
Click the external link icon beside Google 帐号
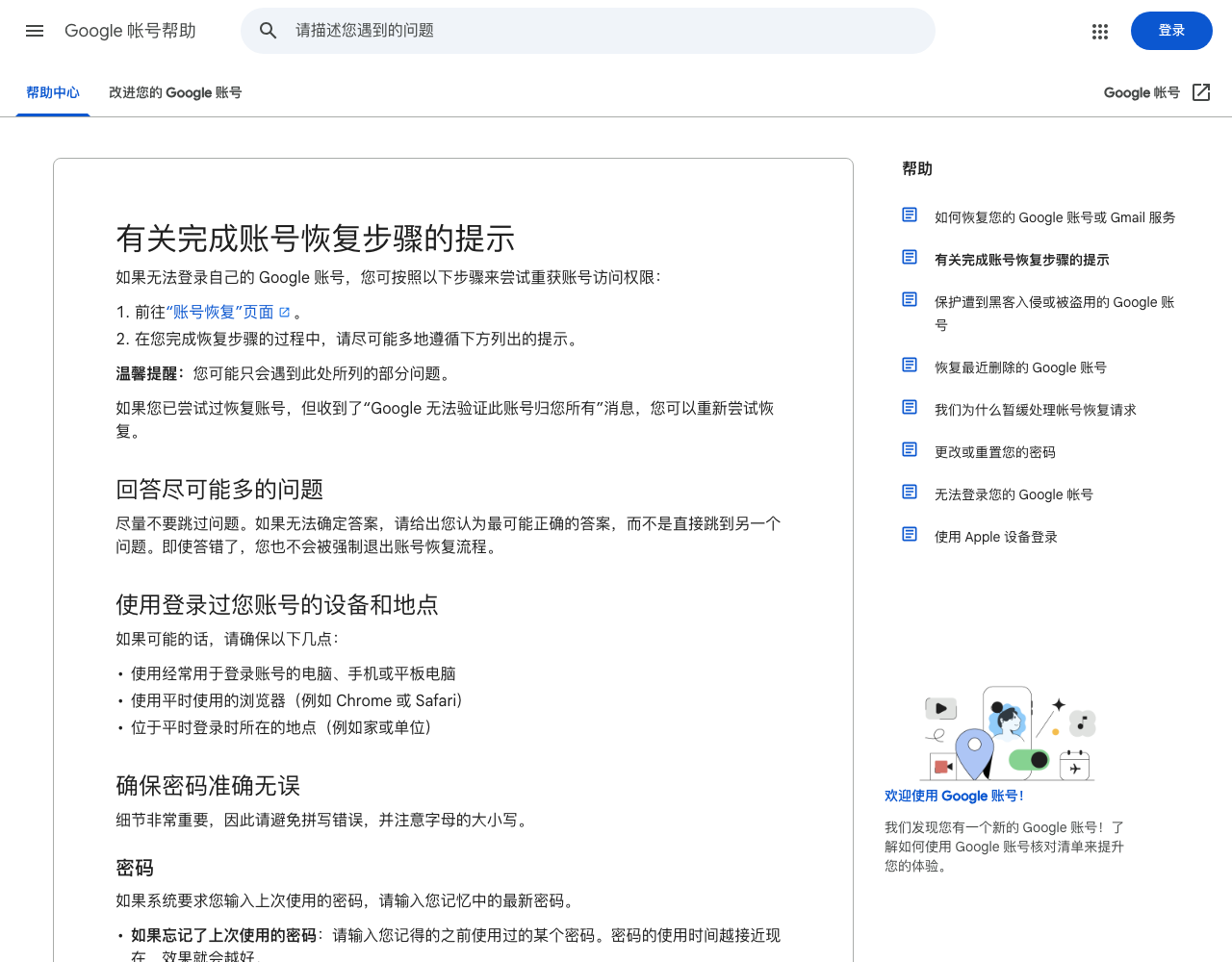pos(1201,92)
